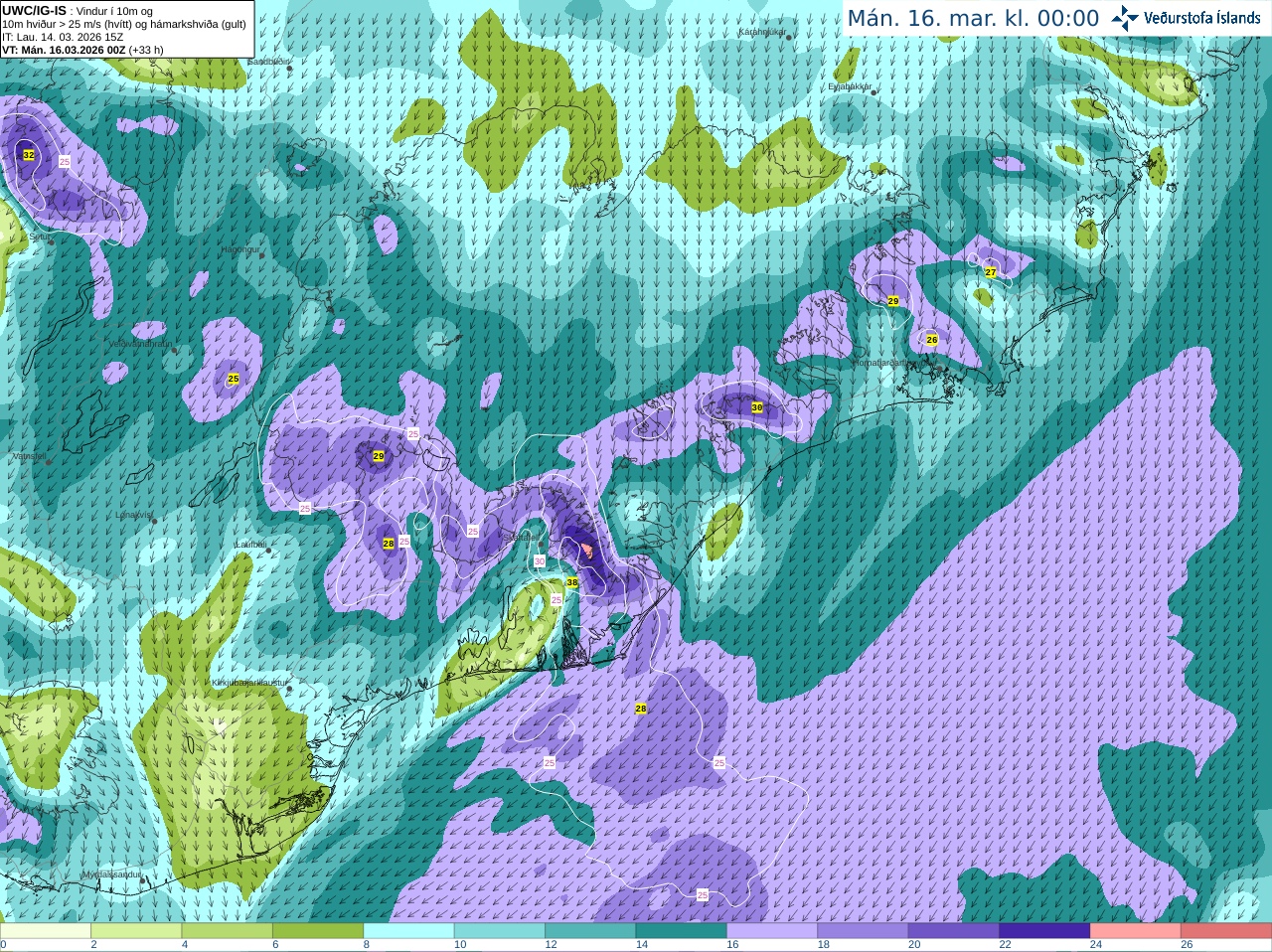Image resolution: width=1272 pixels, height=952 pixels.
Task: Pick the violet 20–22 scale swatch
Action: [x=954, y=931]
